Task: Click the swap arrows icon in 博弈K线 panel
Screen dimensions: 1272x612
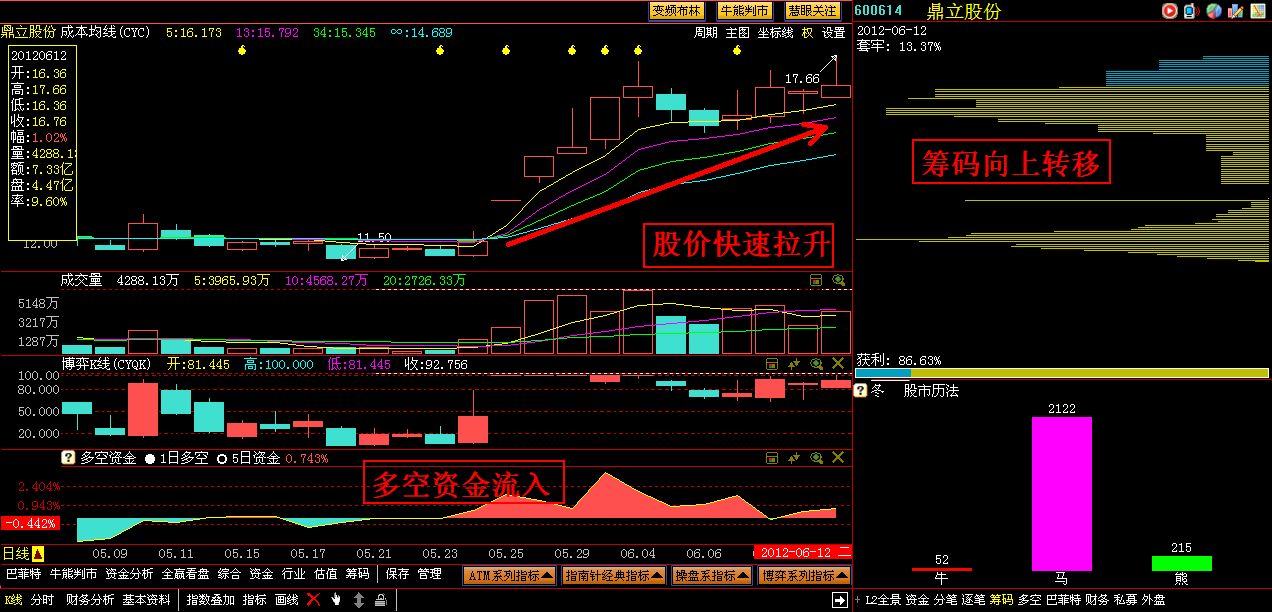Action: click(x=794, y=364)
